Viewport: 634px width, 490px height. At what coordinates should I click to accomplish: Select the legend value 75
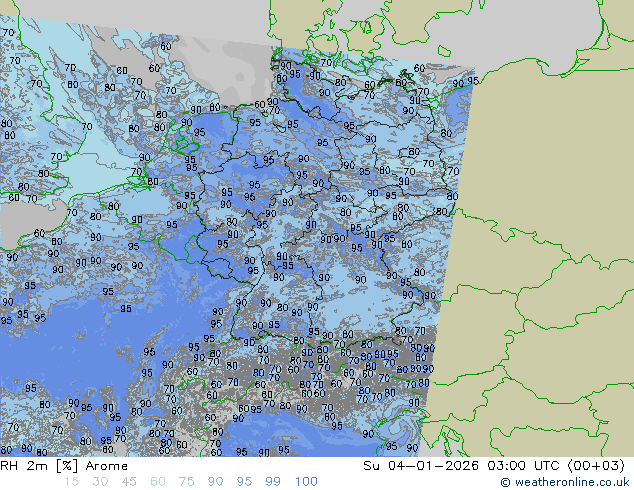coord(186,482)
